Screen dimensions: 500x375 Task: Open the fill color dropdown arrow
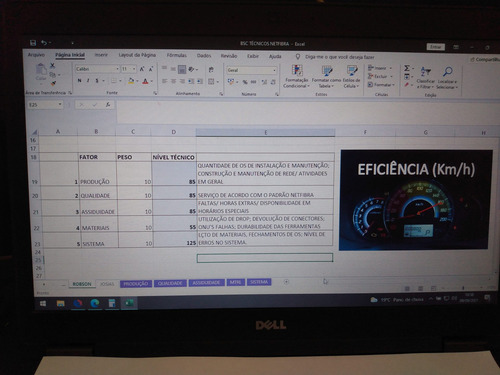[137, 81]
